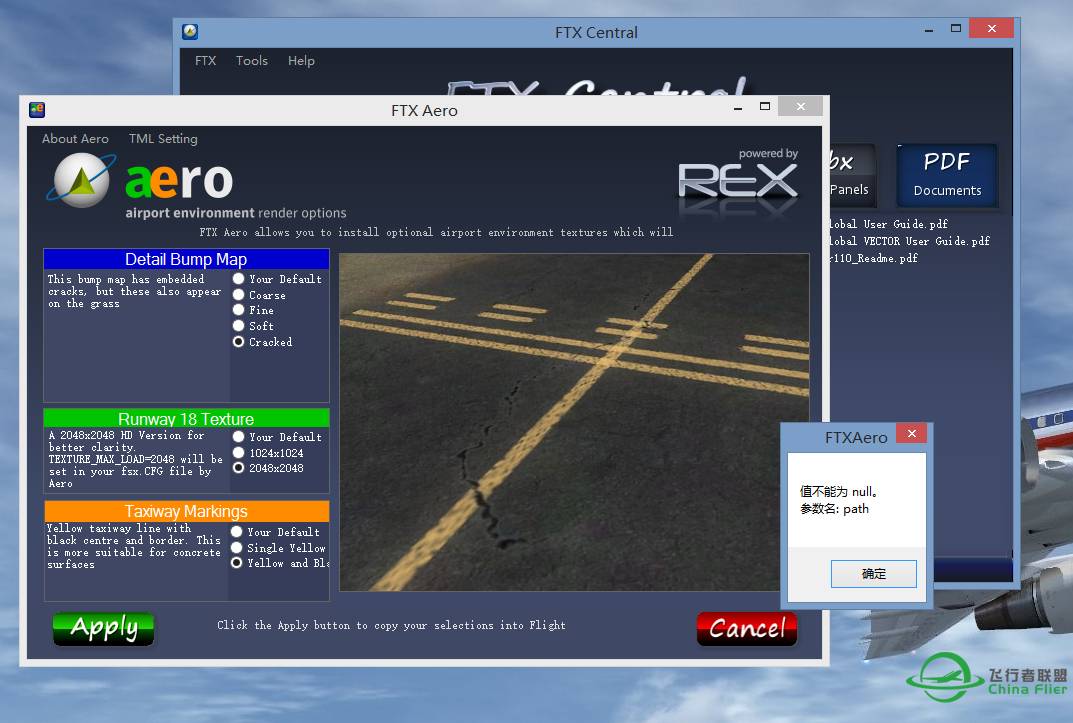Click the runway texture preview image
The height and width of the screenshot is (723, 1073).
(574, 422)
